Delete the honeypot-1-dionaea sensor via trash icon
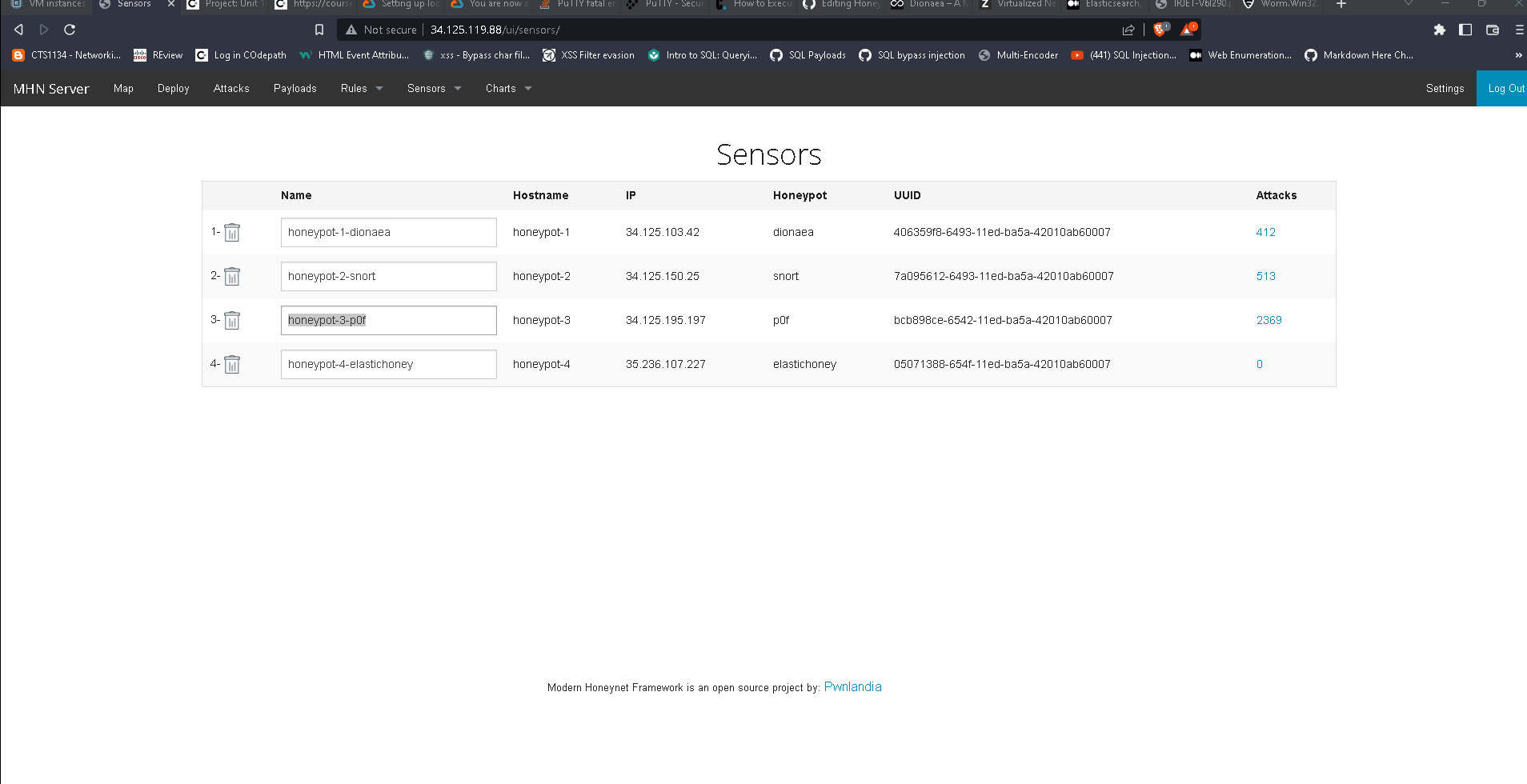1527x784 pixels. click(232, 233)
